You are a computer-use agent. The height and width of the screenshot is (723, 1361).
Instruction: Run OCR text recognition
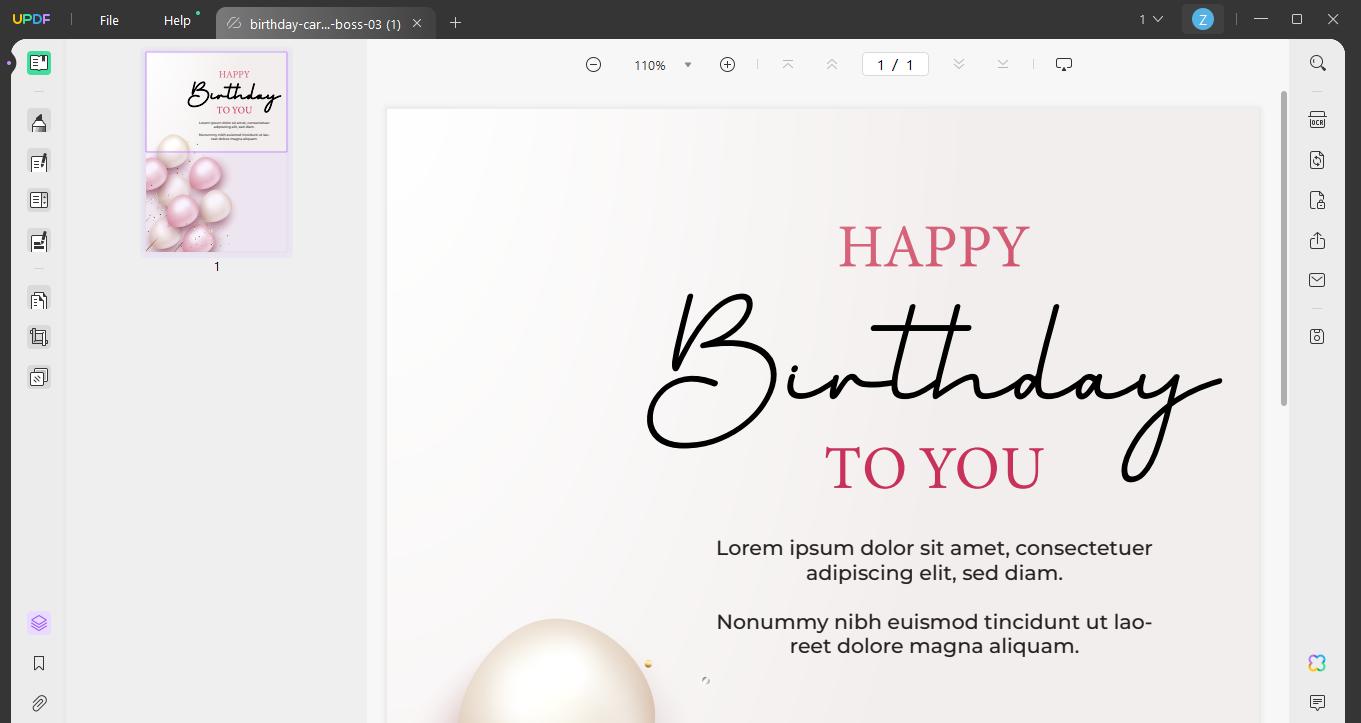point(1318,120)
